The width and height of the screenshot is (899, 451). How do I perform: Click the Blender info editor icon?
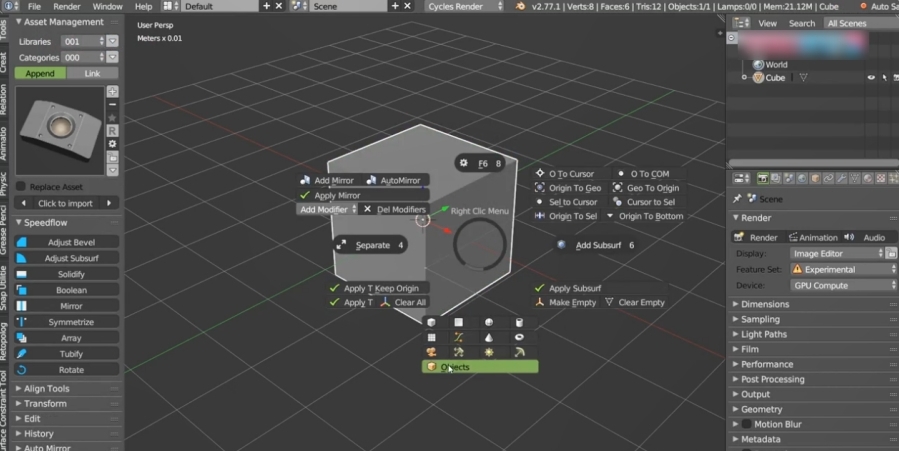9,6
